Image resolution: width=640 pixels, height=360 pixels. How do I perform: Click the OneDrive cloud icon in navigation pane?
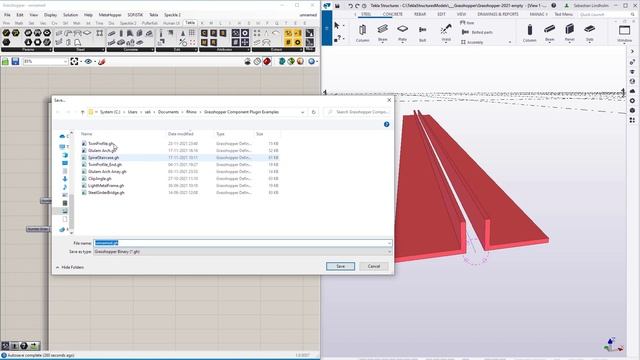62,136
